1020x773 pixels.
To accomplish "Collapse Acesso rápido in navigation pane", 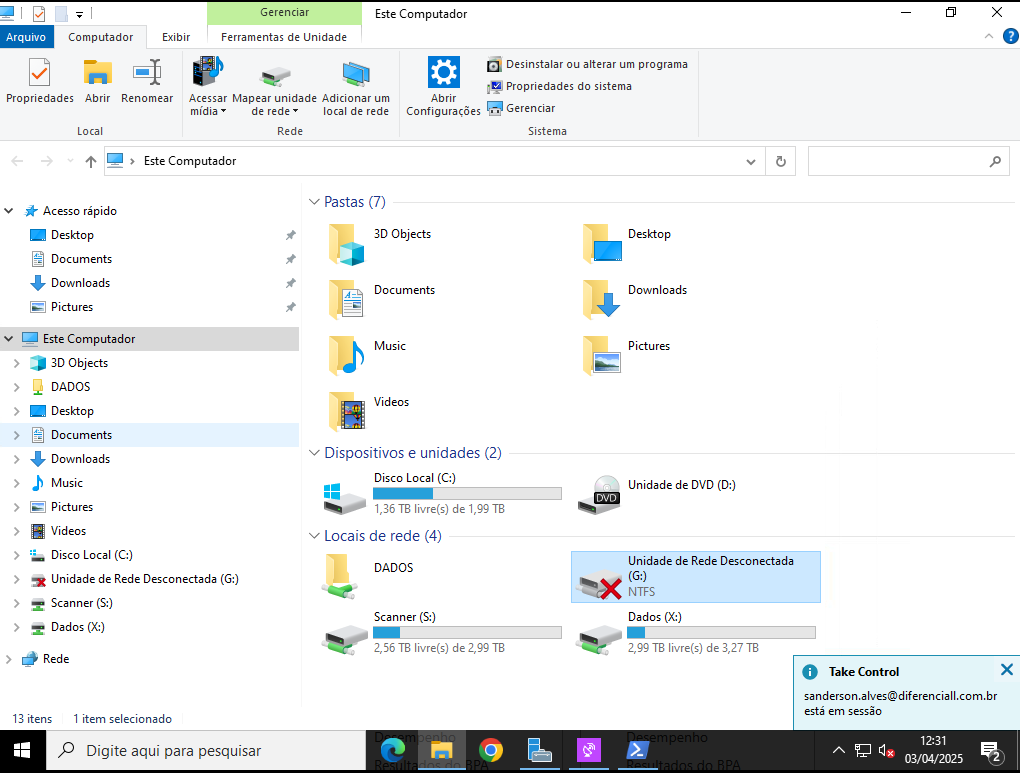I will coord(9,211).
